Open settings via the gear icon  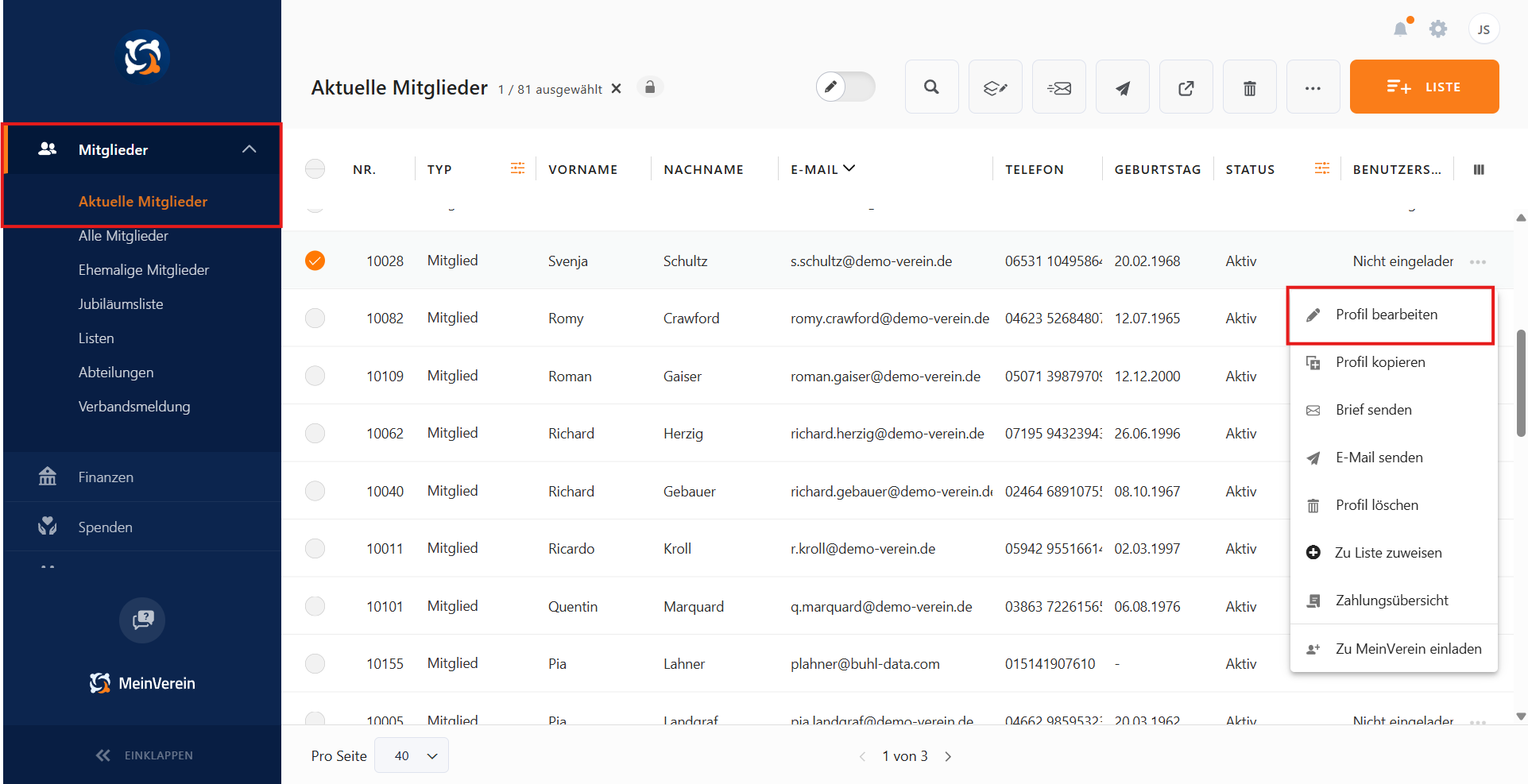point(1437,29)
